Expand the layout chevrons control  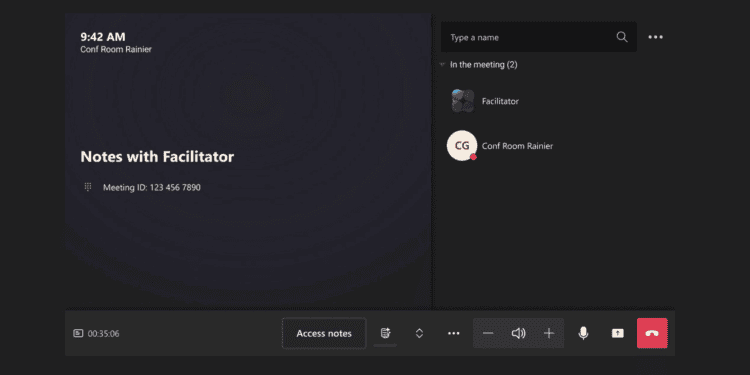point(419,333)
